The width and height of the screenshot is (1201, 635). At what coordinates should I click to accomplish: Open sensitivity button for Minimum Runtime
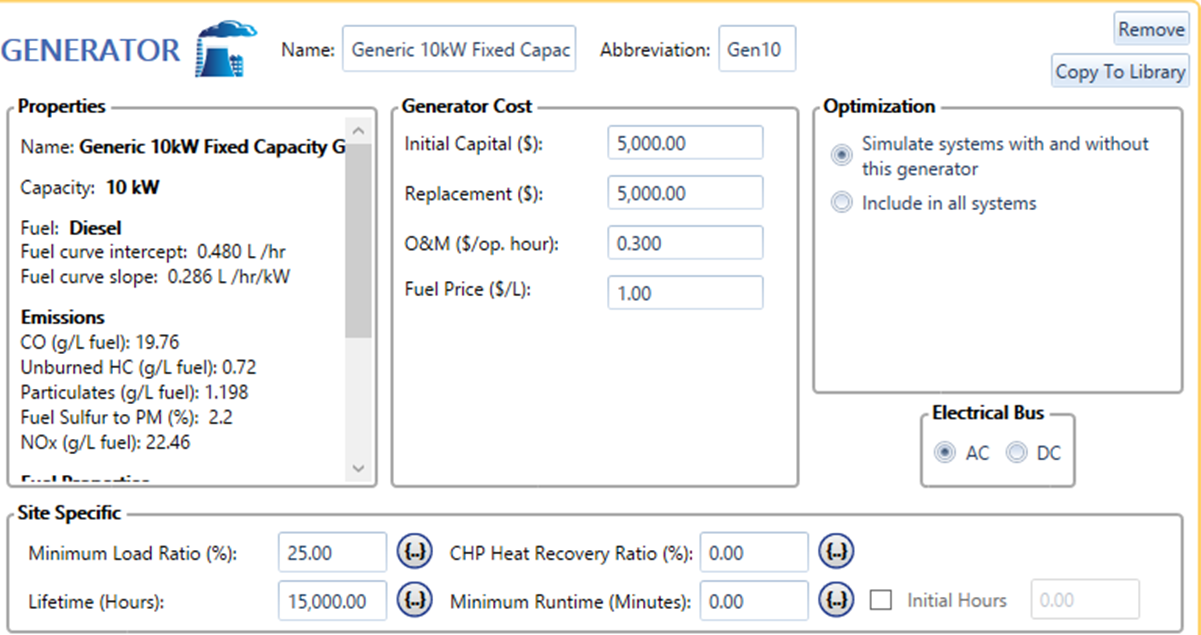point(837,600)
